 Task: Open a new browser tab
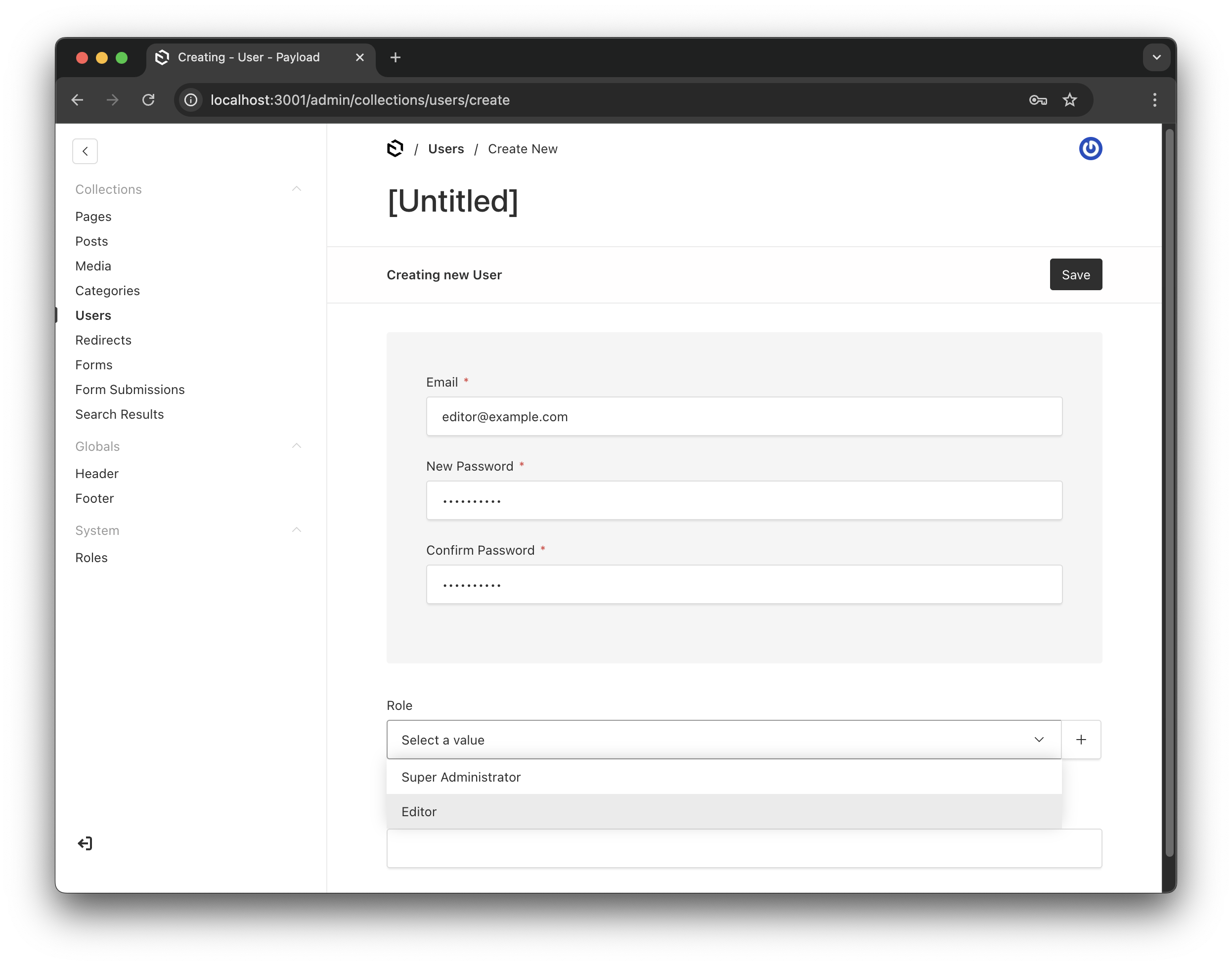pos(396,57)
